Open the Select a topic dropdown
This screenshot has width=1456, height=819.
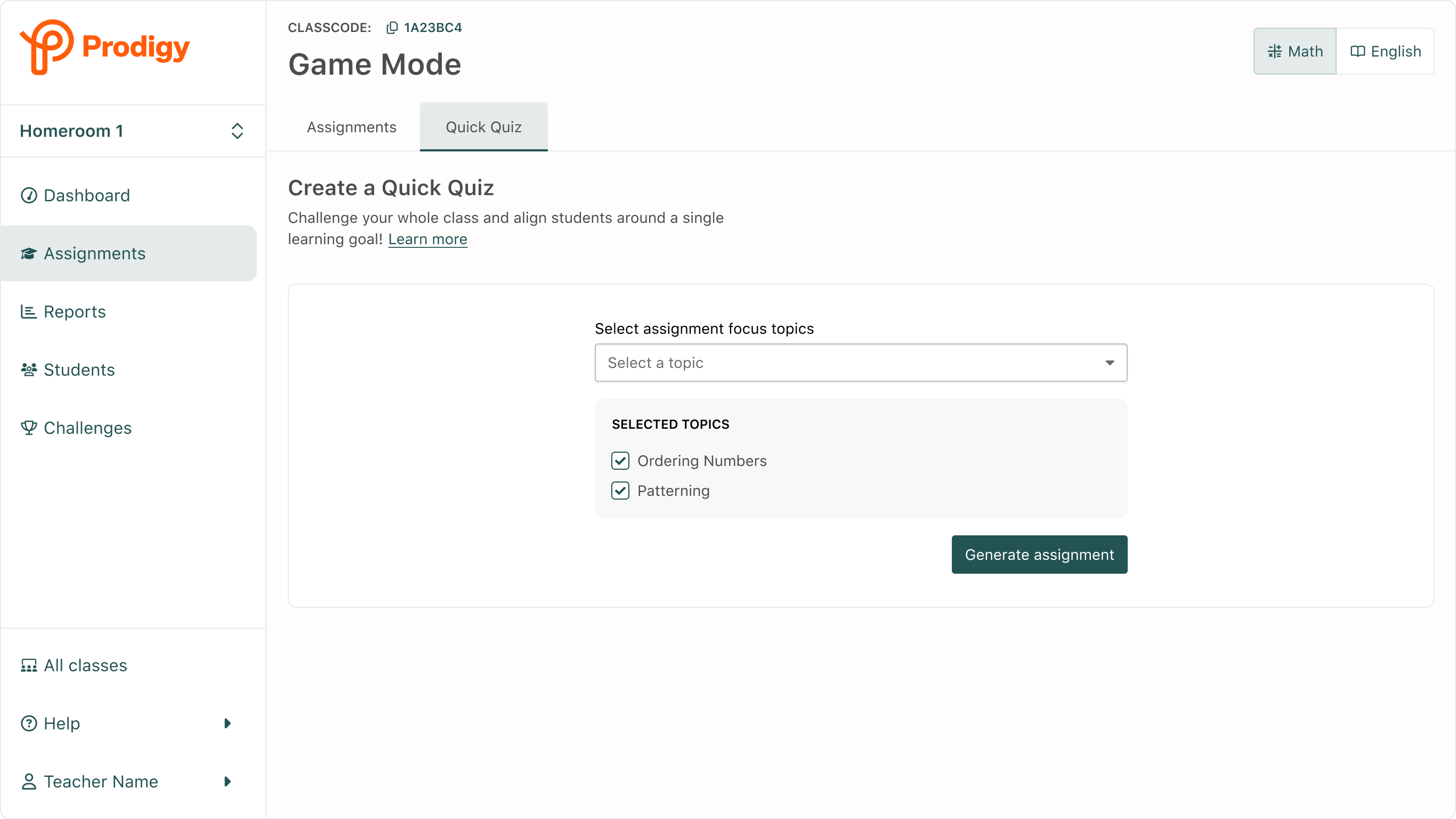coord(860,363)
